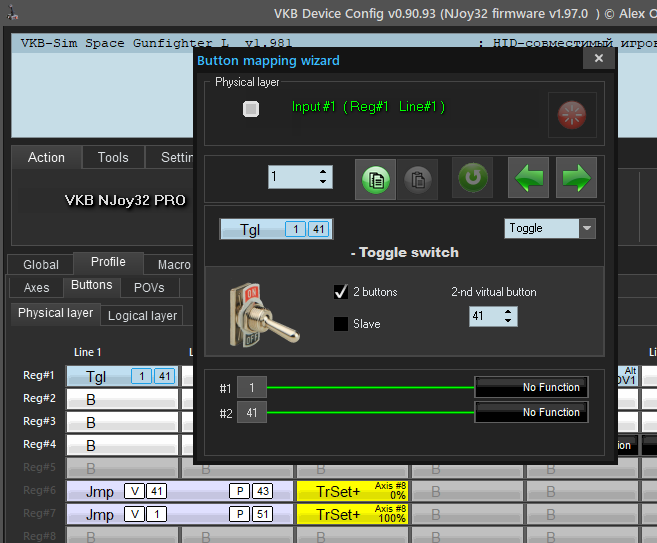Uncheck the 2 buttons checkbox
Screen dimensions: 657x543
coord(341,292)
